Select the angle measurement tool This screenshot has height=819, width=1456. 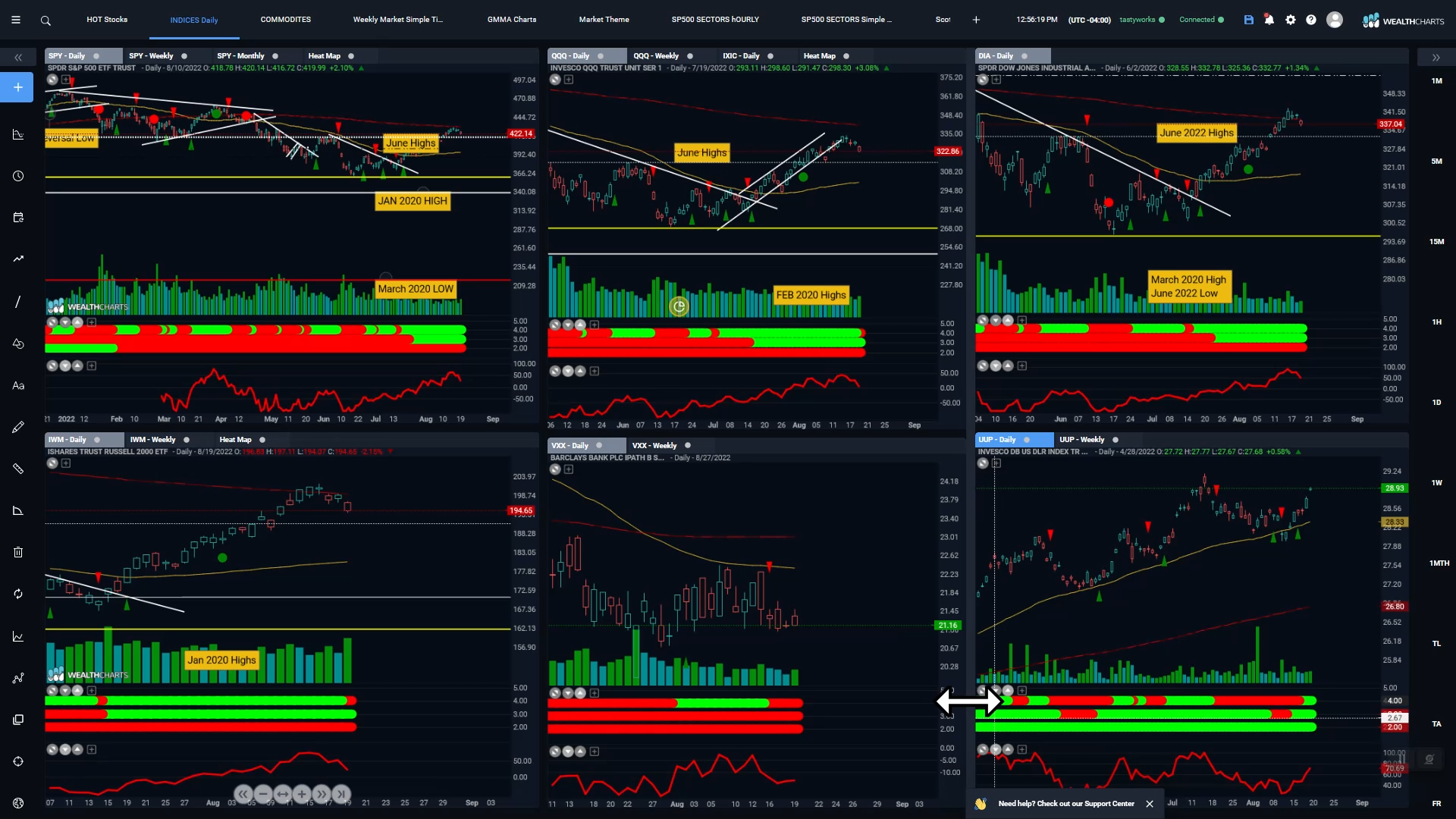click(18, 510)
